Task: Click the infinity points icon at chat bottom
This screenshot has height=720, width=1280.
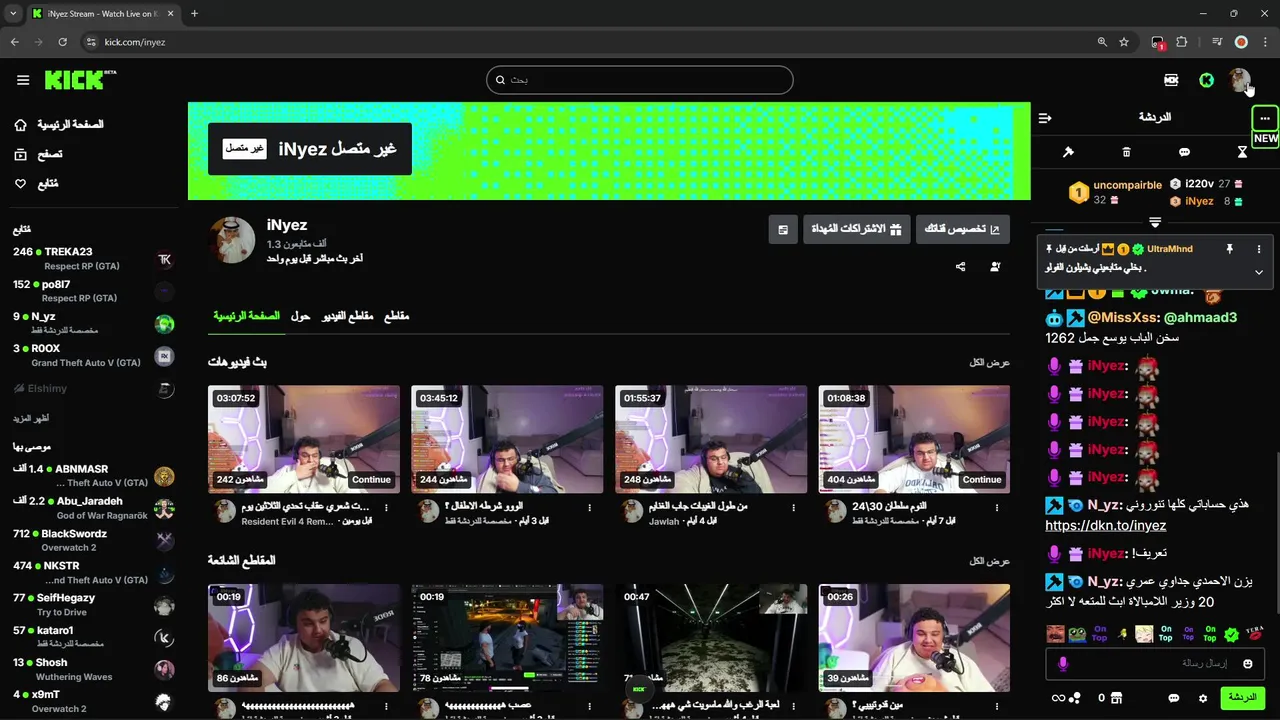Action: [x=1058, y=698]
